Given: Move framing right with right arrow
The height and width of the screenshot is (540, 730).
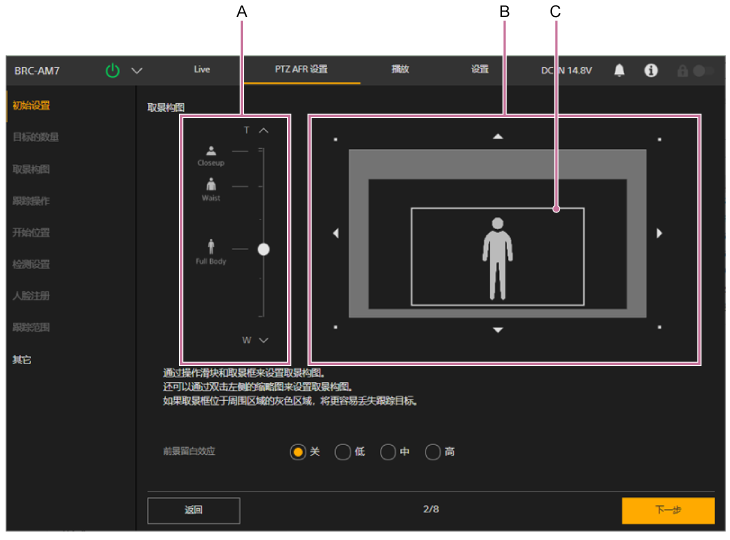Looking at the screenshot, I should (x=659, y=233).
